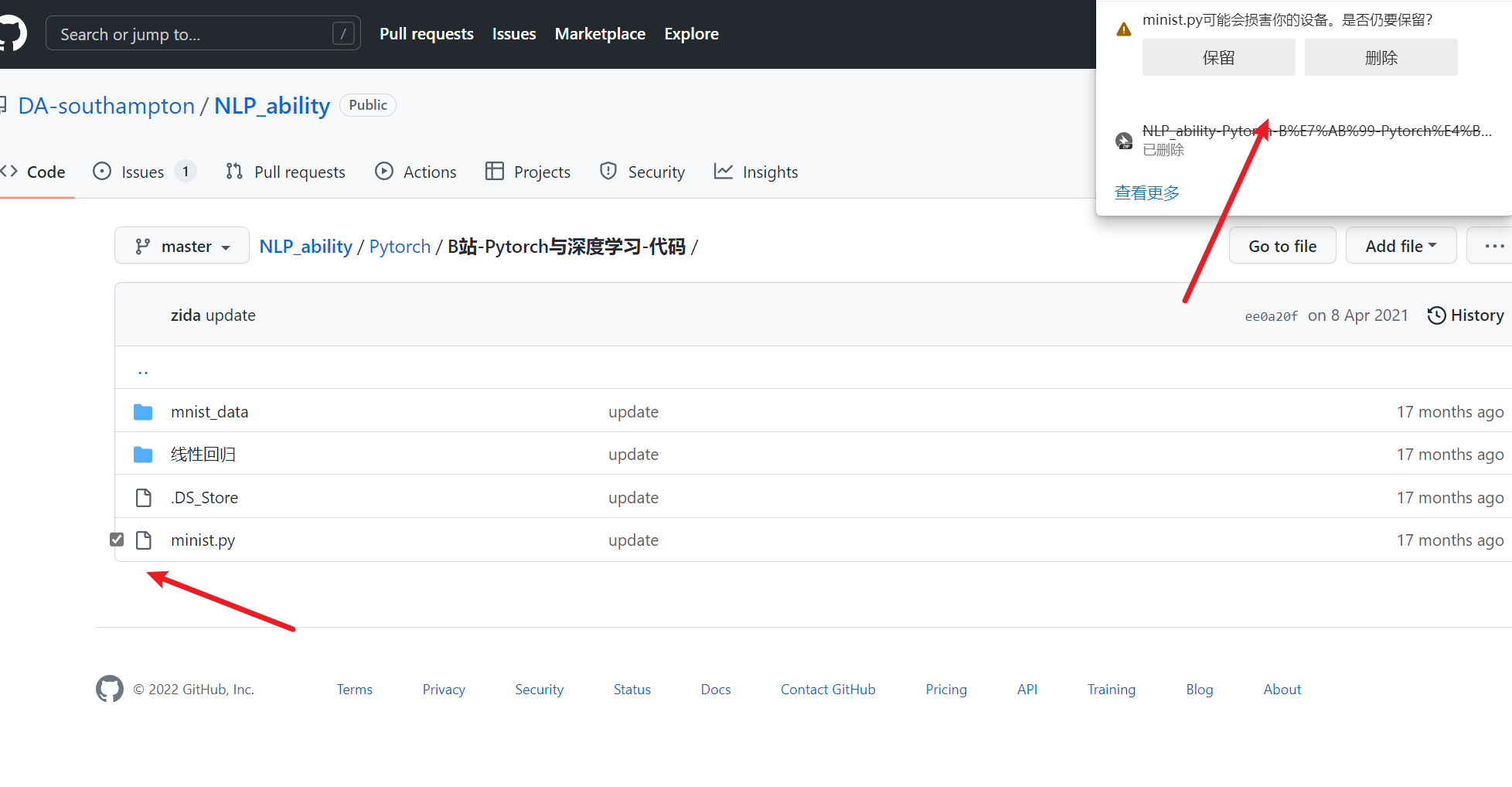The height and width of the screenshot is (787, 1512).
Task: Open the Pricing footer link
Action: [x=946, y=690]
